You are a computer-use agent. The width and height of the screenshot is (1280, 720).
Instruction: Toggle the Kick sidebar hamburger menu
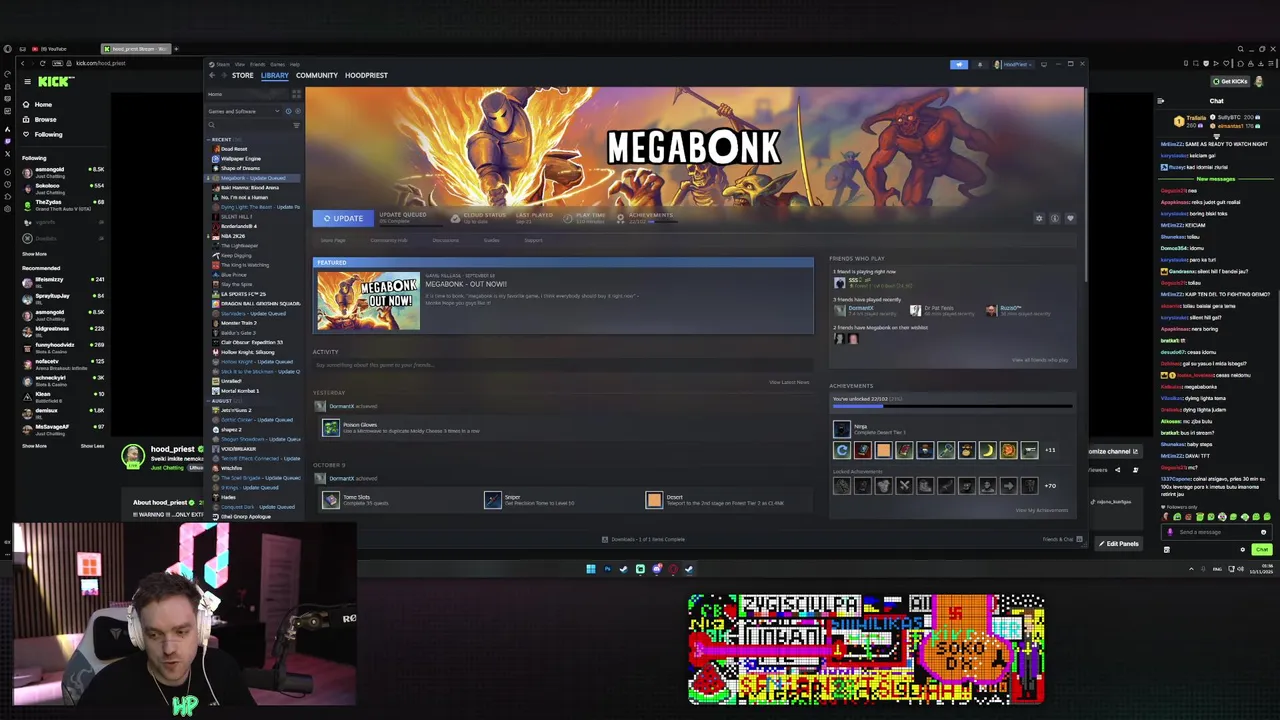click(27, 82)
